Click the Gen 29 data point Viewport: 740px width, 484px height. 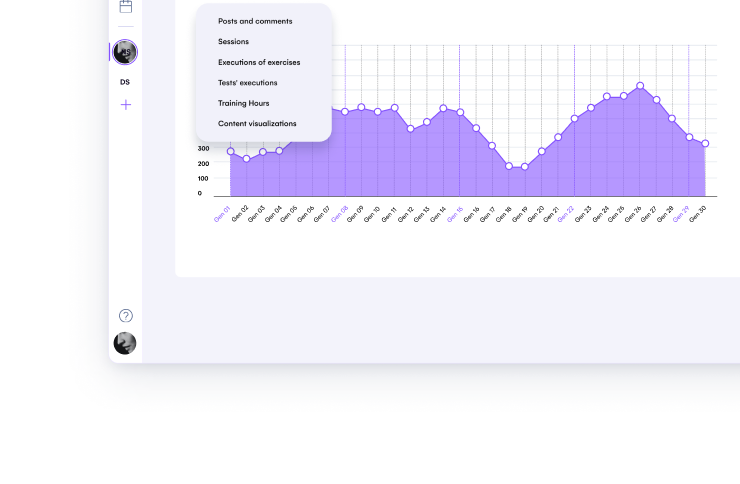tap(690, 137)
